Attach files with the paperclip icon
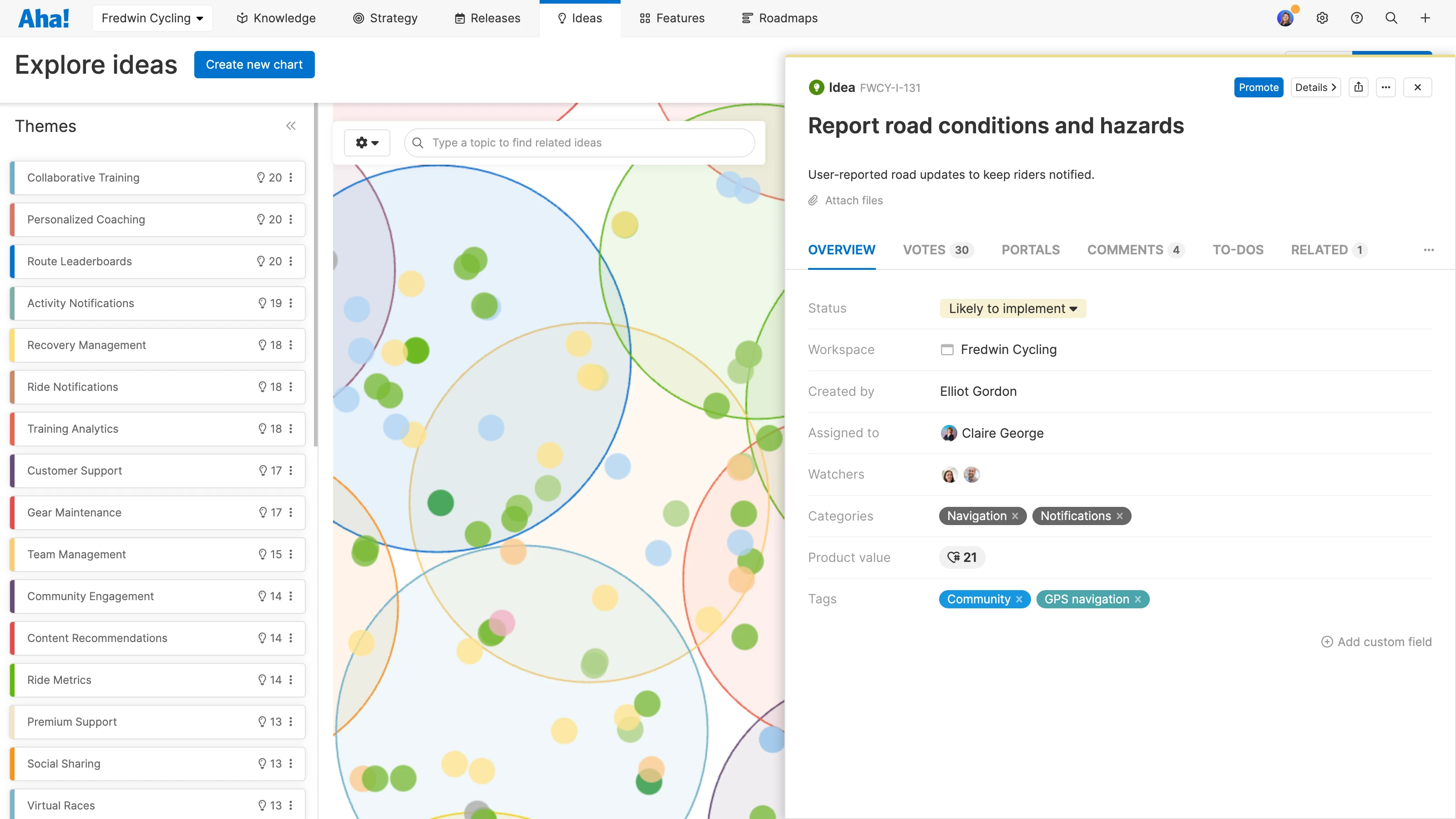 pos(814,200)
